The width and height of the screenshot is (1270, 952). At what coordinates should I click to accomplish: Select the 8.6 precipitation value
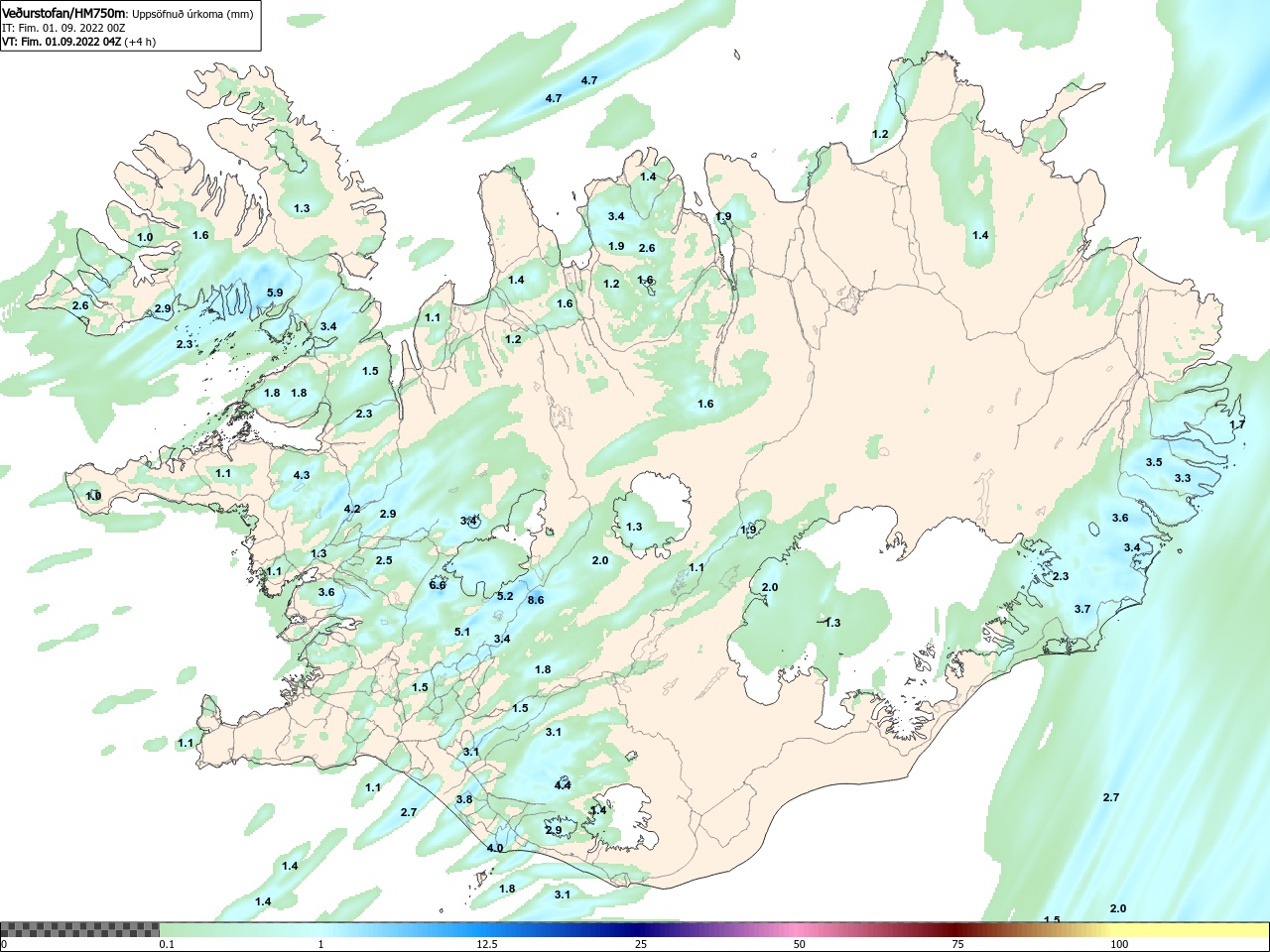[536, 600]
